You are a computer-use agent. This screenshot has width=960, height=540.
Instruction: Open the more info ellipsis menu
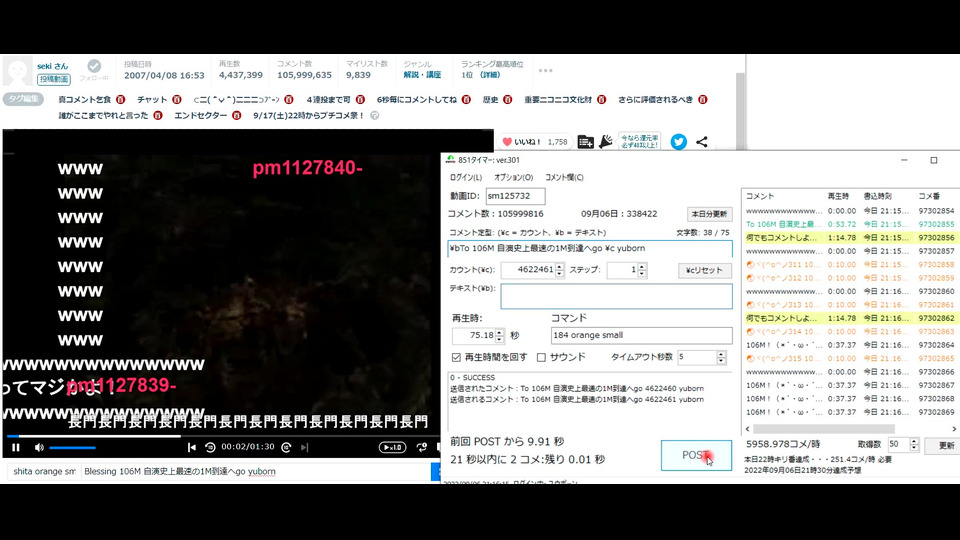coord(546,70)
